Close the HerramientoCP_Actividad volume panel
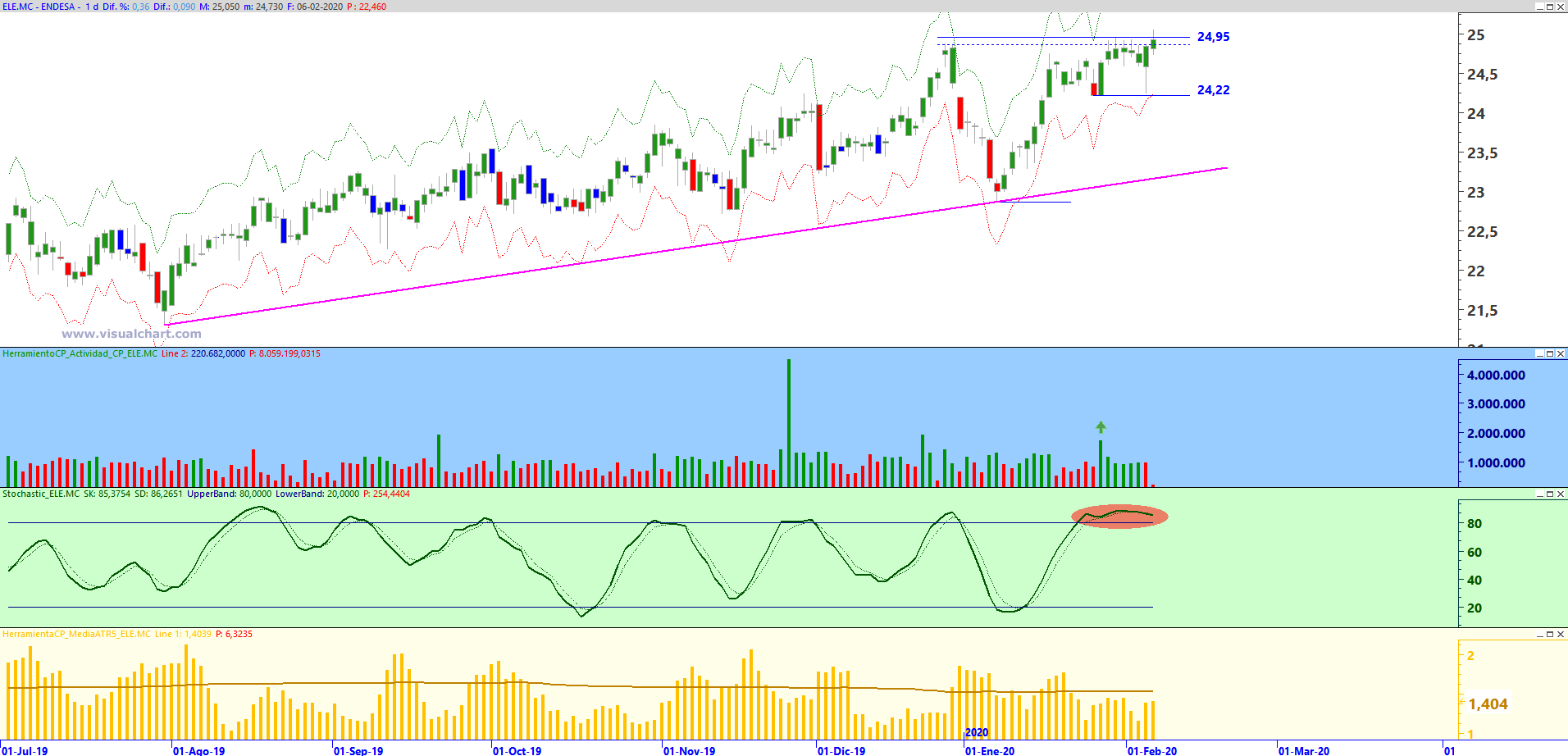This screenshot has width=1568, height=756. (x=1561, y=353)
